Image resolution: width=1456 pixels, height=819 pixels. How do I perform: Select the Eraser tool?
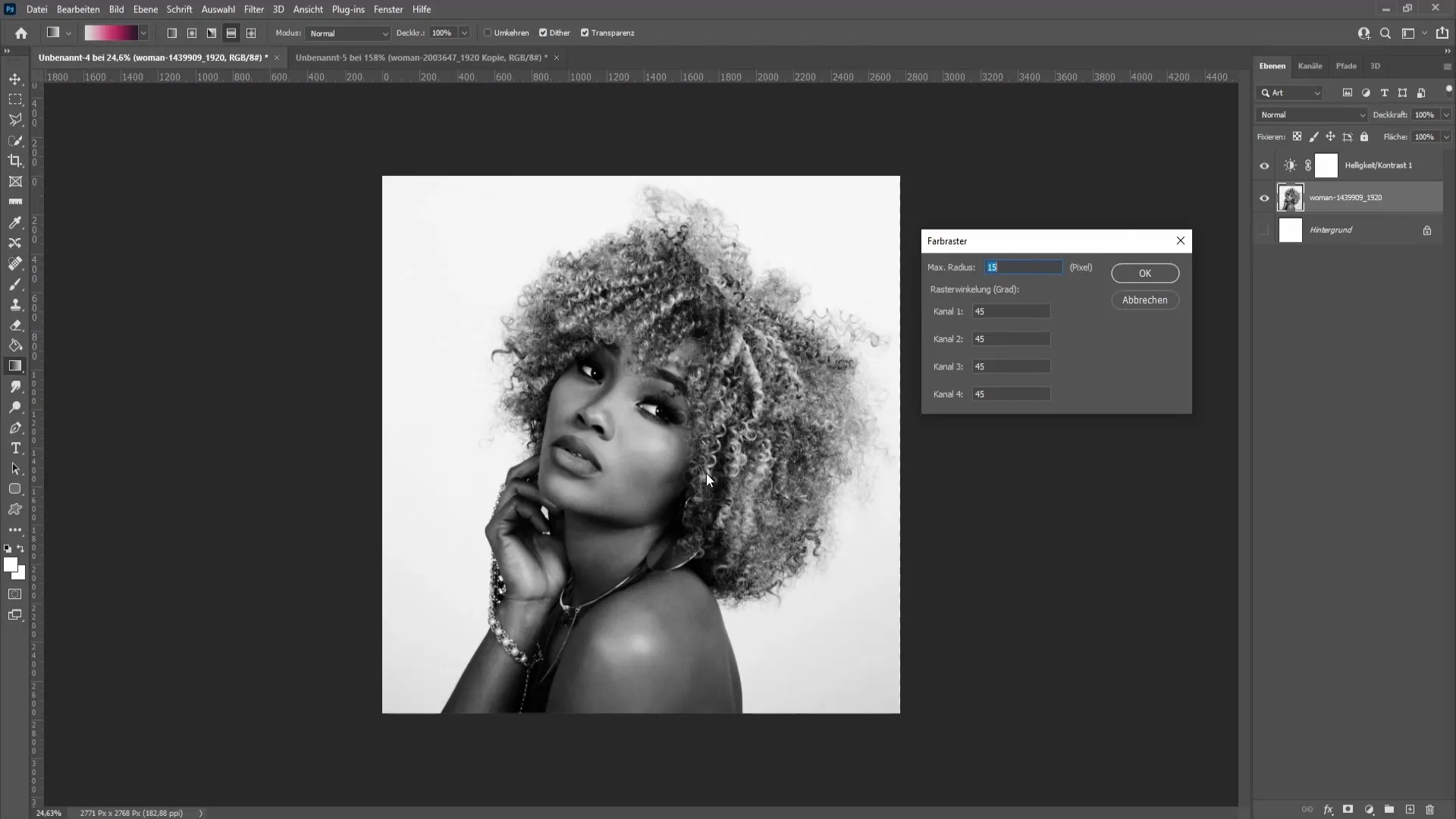(15, 325)
